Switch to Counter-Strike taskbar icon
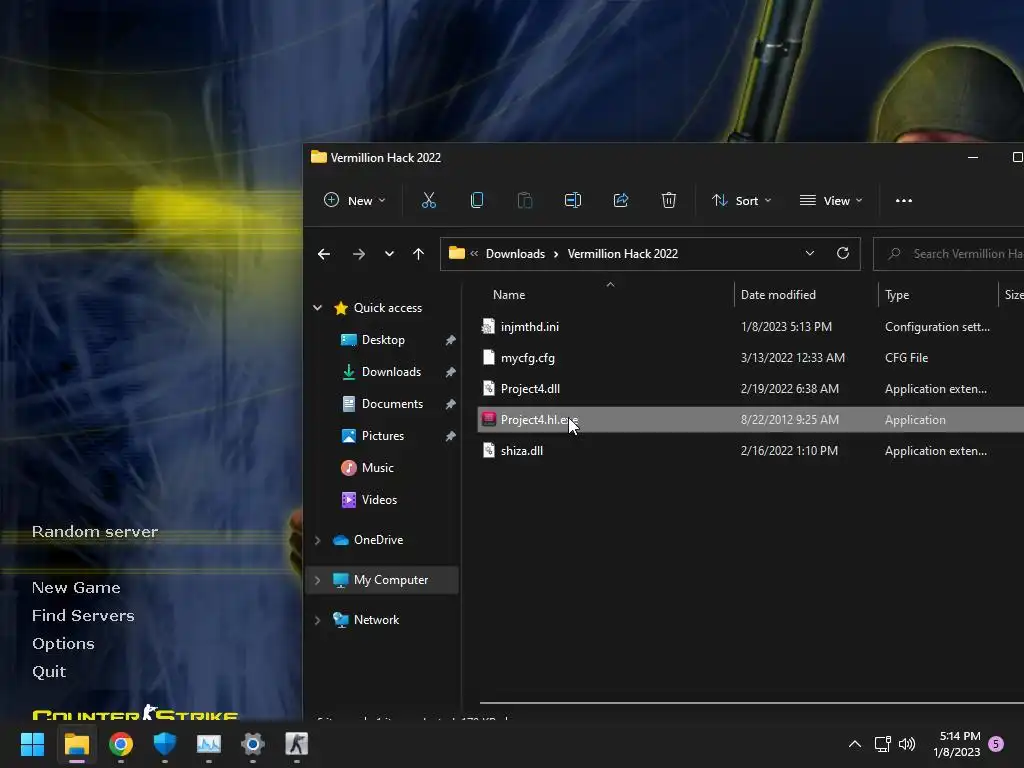This screenshot has width=1024, height=768. point(296,744)
